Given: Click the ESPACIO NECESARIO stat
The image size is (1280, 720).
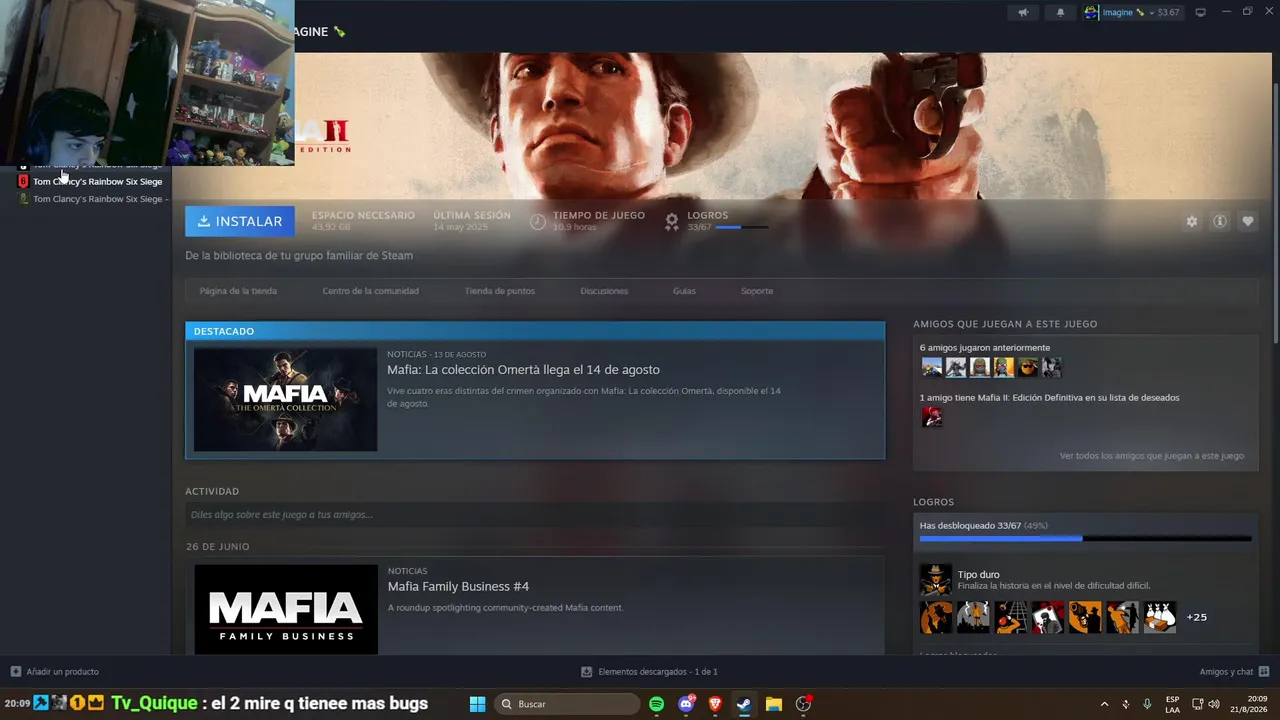Looking at the screenshot, I should (363, 221).
